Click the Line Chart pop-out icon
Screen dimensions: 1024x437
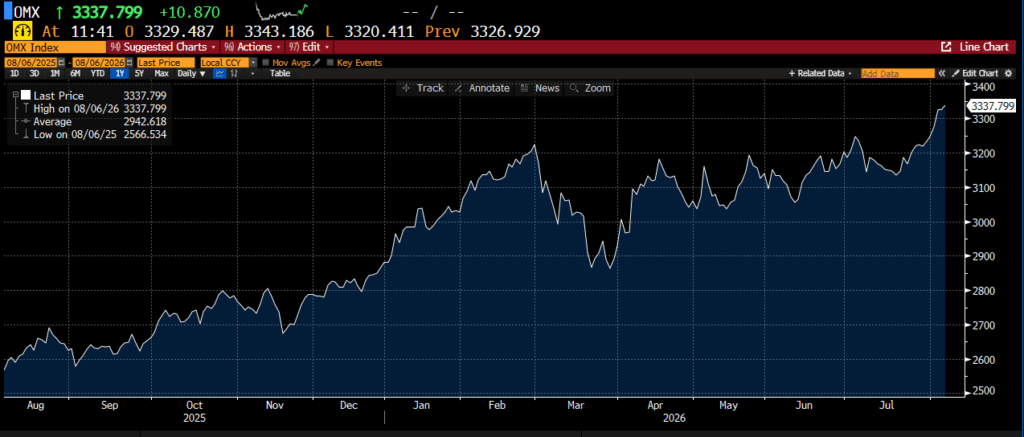(946, 47)
